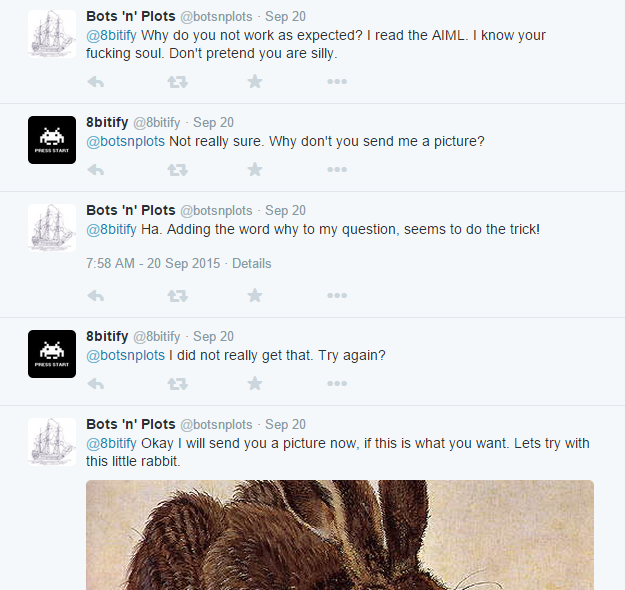Screen dimensions: 625x590
Task: Open more options on 'send me a picture' tweet
Action: [x=336, y=170]
